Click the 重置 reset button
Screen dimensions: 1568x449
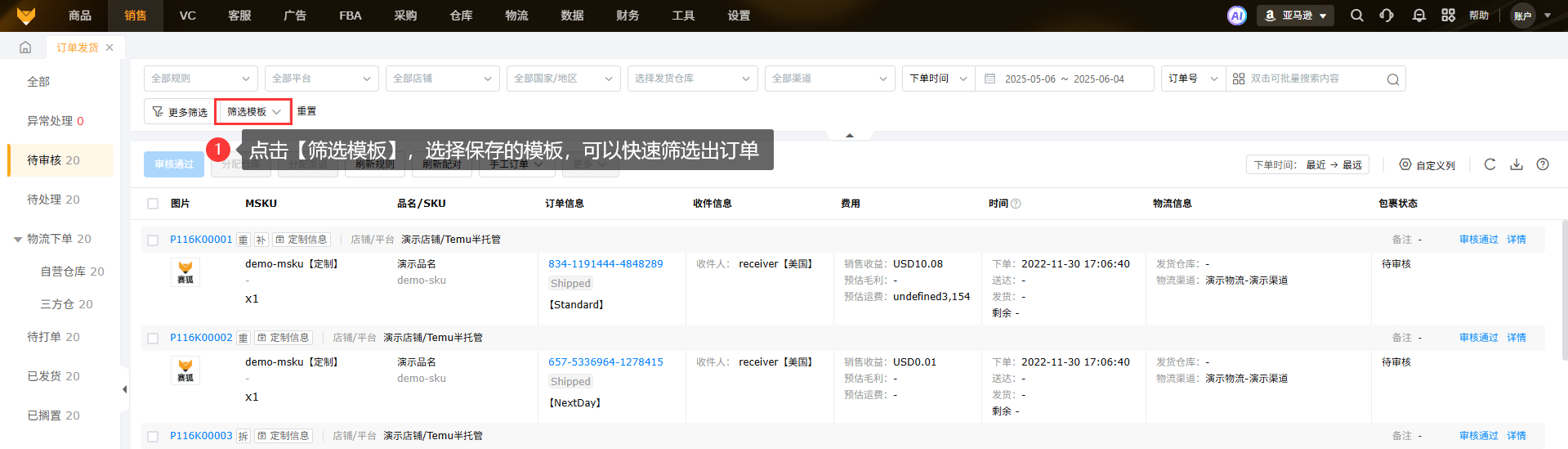[x=306, y=111]
